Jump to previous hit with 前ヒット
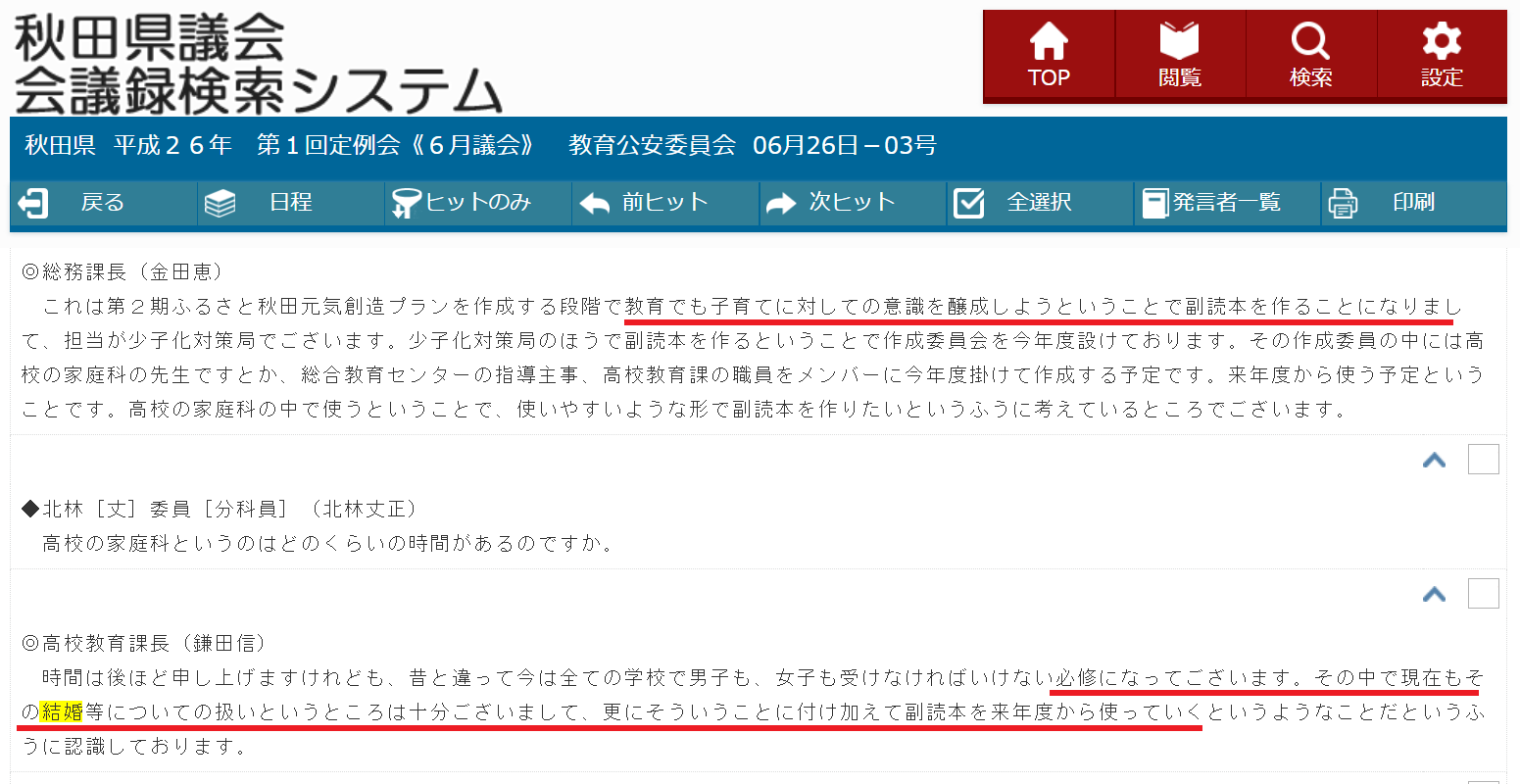Screen dimensions: 1520x784 point(664,203)
